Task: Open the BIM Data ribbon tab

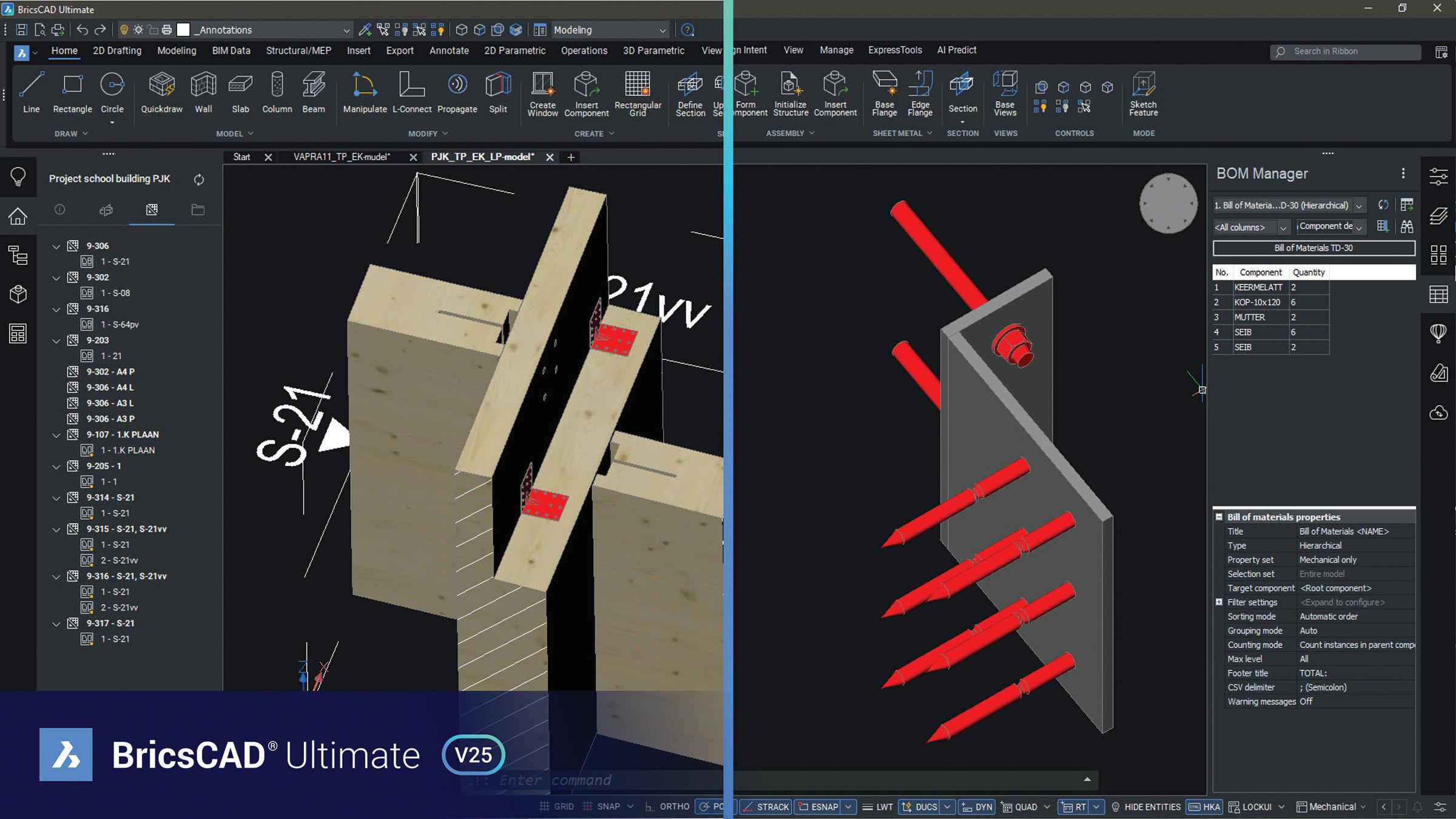Action: [231, 50]
